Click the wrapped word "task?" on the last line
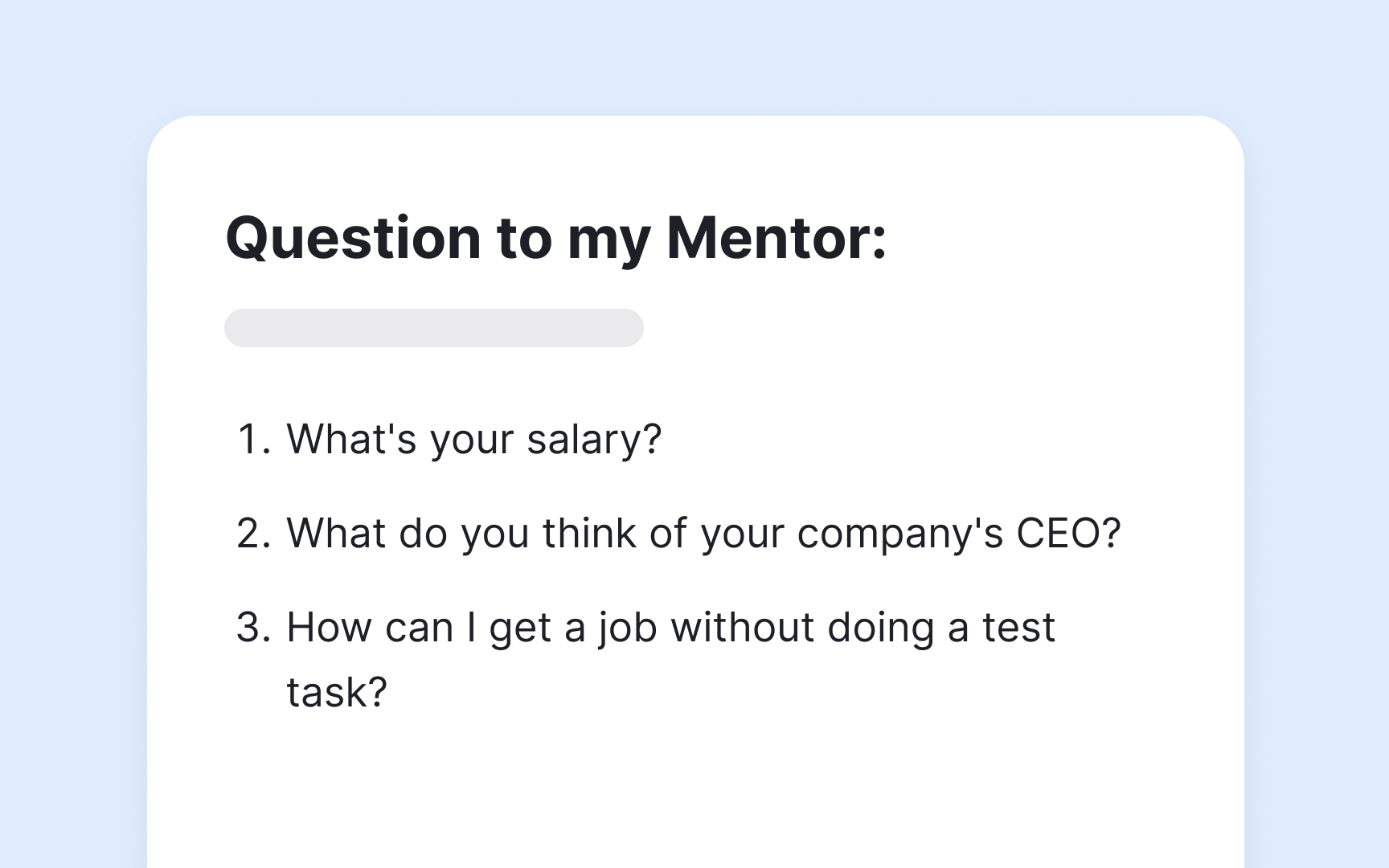 [337, 692]
